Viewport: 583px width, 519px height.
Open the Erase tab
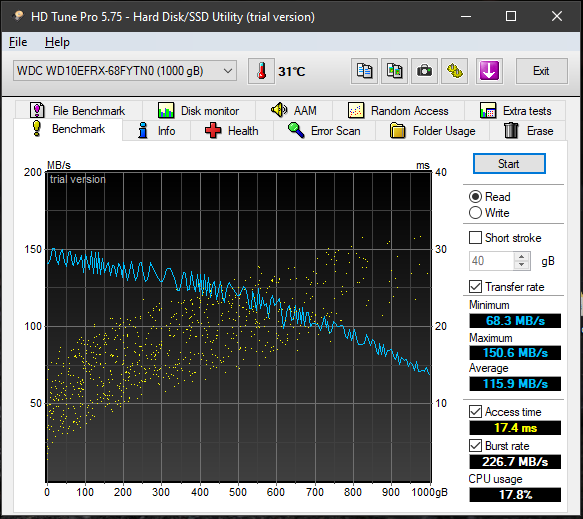(x=528, y=130)
